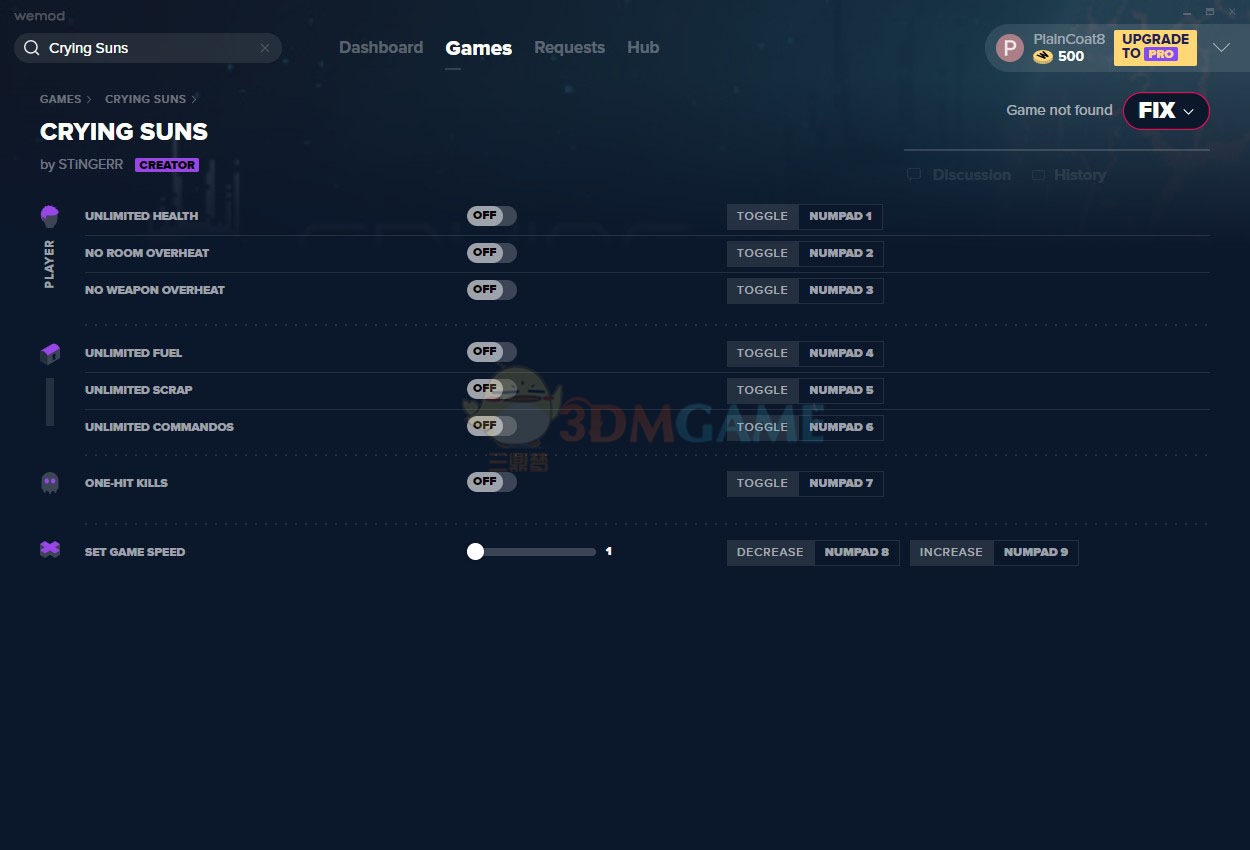Click the CREATOR badge

(167, 165)
